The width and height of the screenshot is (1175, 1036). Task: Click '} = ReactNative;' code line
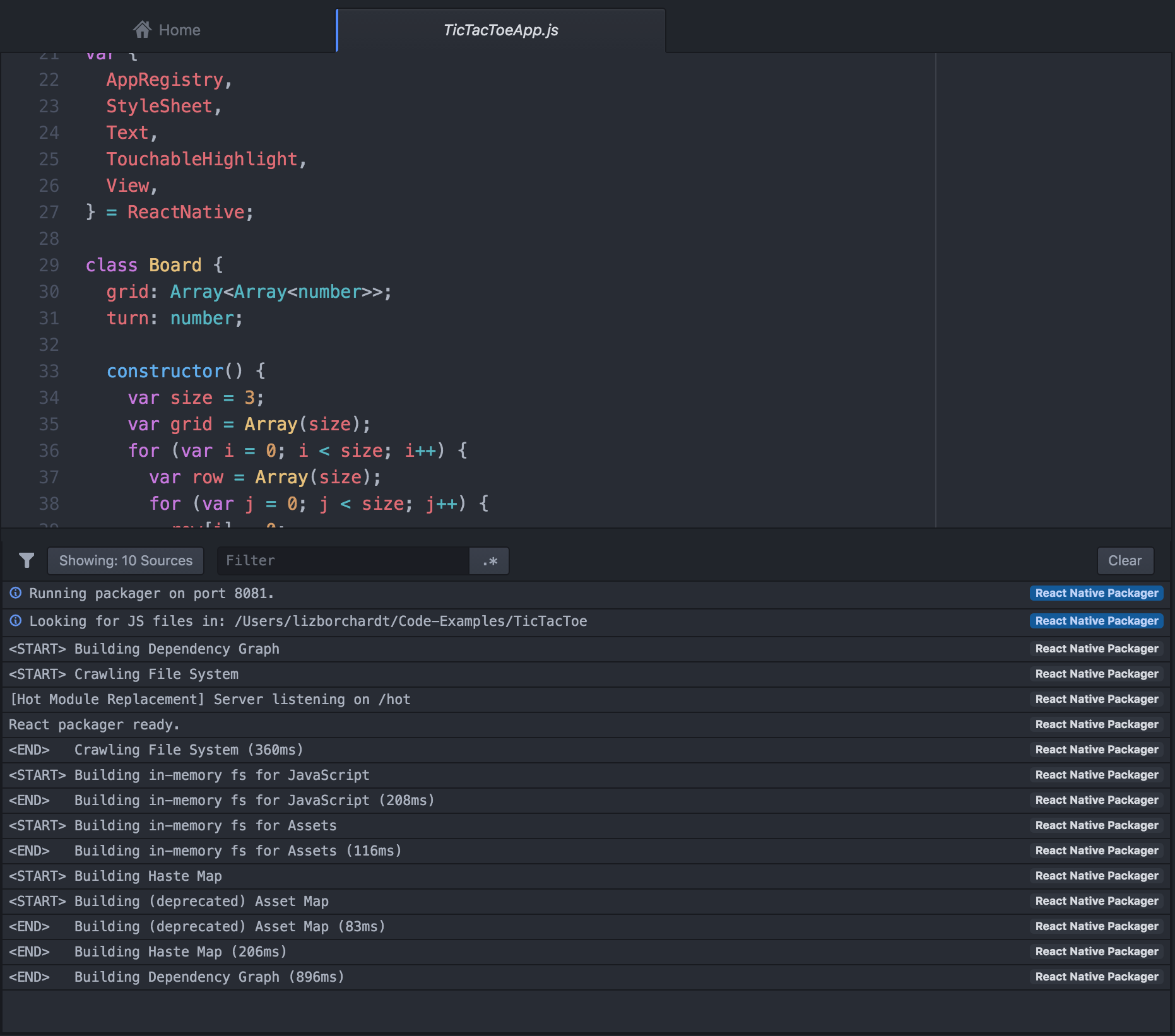170,212
